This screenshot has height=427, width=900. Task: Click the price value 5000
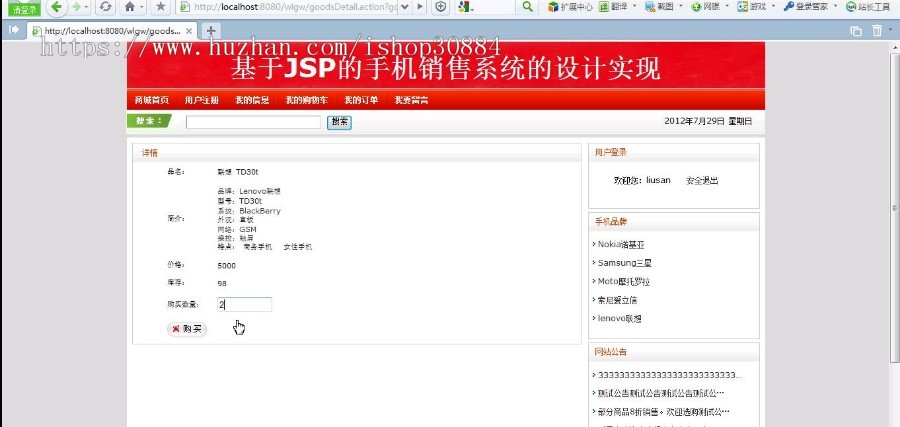pos(227,266)
